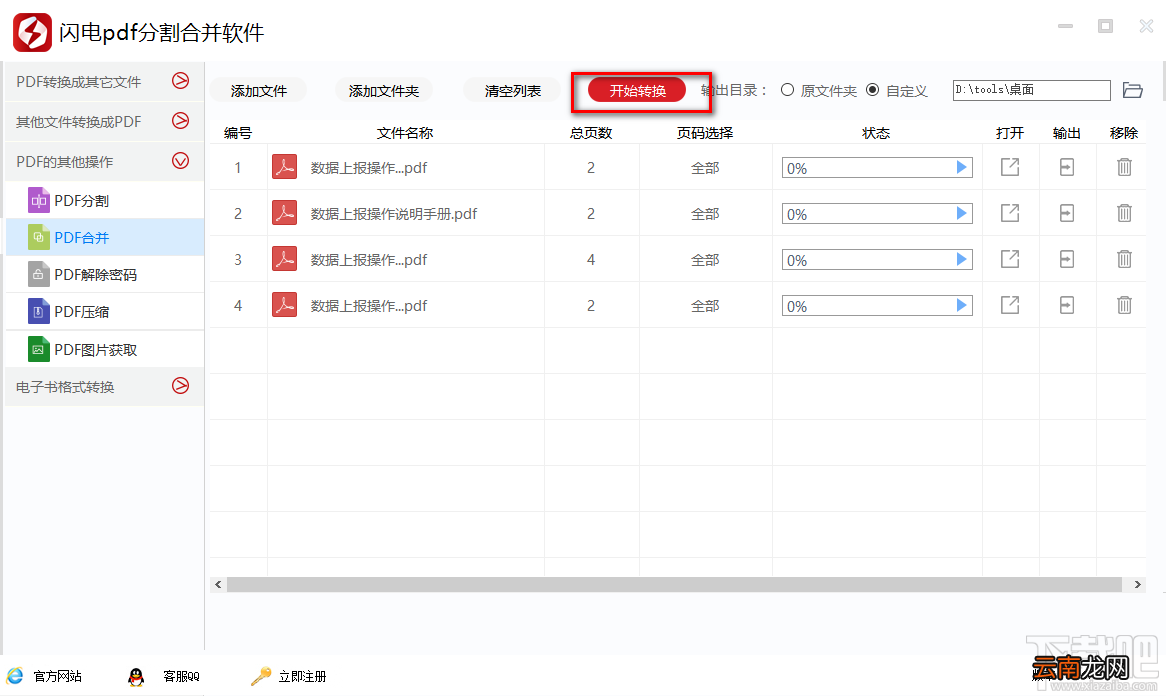The width and height of the screenshot is (1166, 696).
Task: Remove row 3 with its trash icon
Action: (x=1124, y=260)
